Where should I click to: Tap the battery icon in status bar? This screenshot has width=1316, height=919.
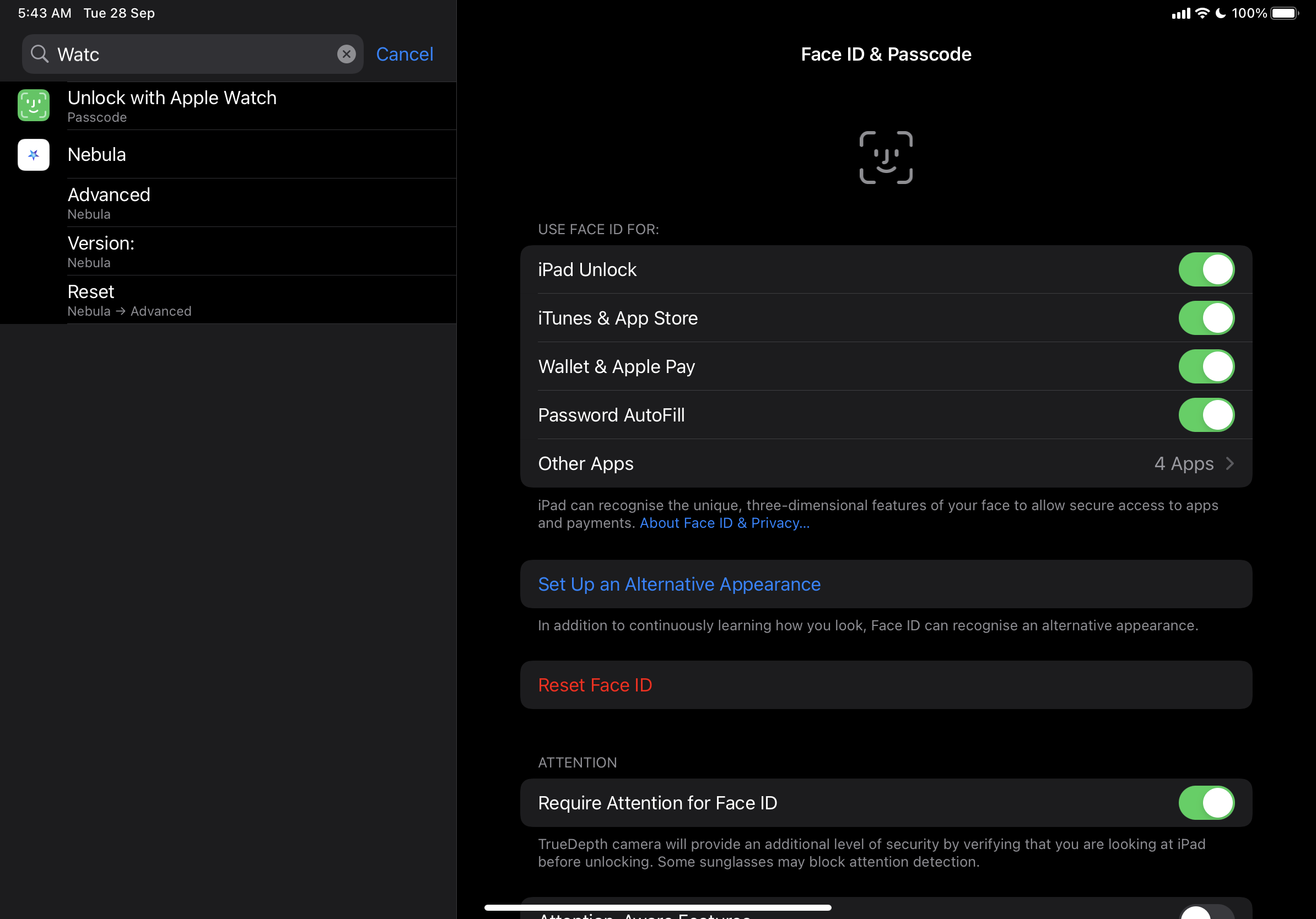click(x=1285, y=13)
